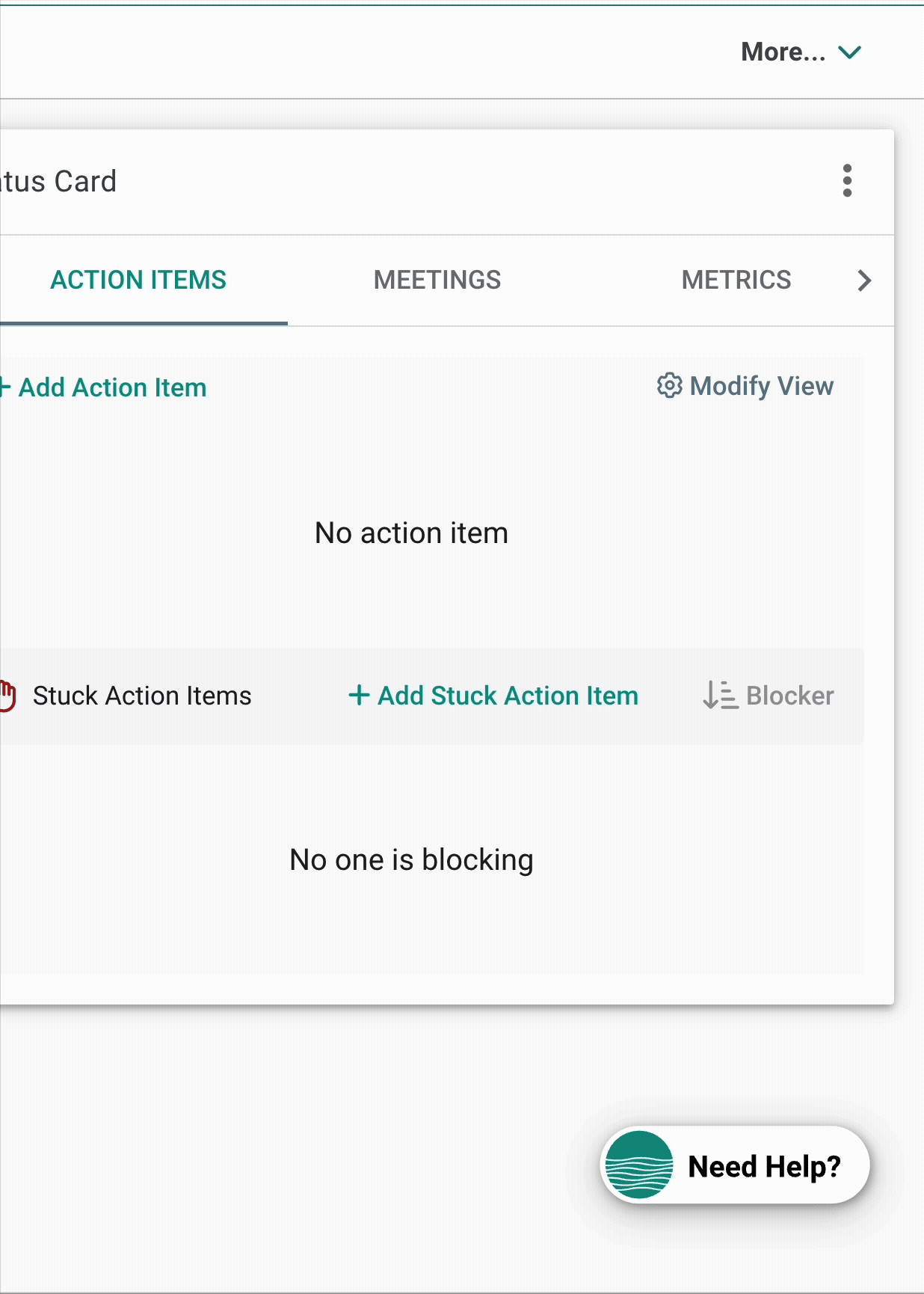The height and width of the screenshot is (1294, 924).
Task: Click the Blocker sort arrow icon
Action: [720, 696]
